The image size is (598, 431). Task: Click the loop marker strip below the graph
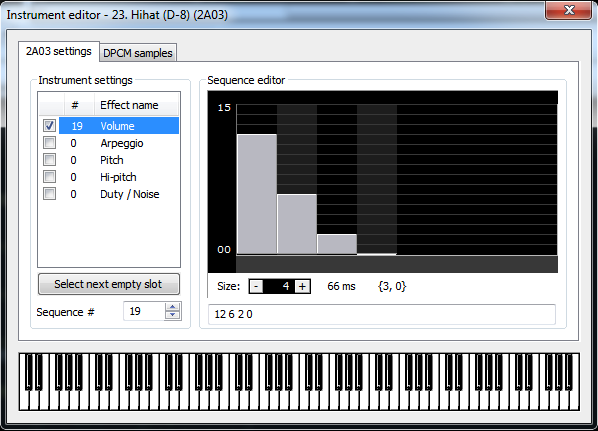click(397, 264)
